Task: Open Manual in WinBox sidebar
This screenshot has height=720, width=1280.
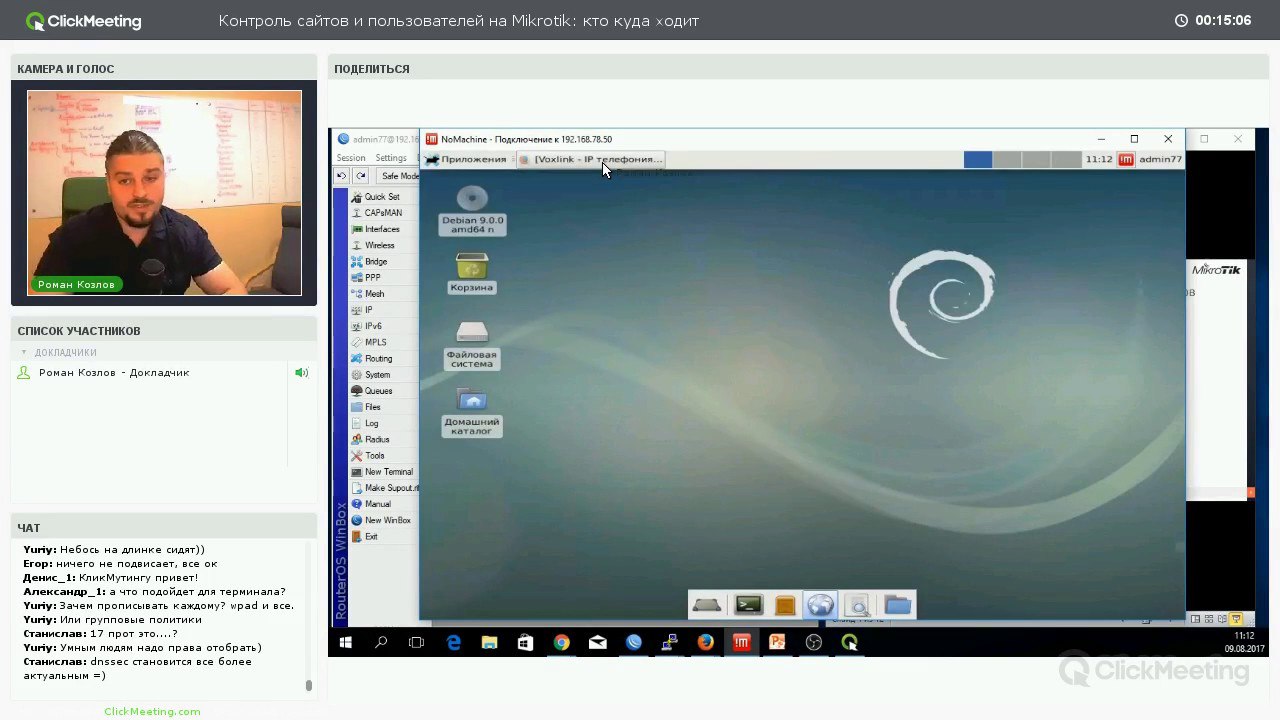Action: pyautogui.click(x=371, y=504)
